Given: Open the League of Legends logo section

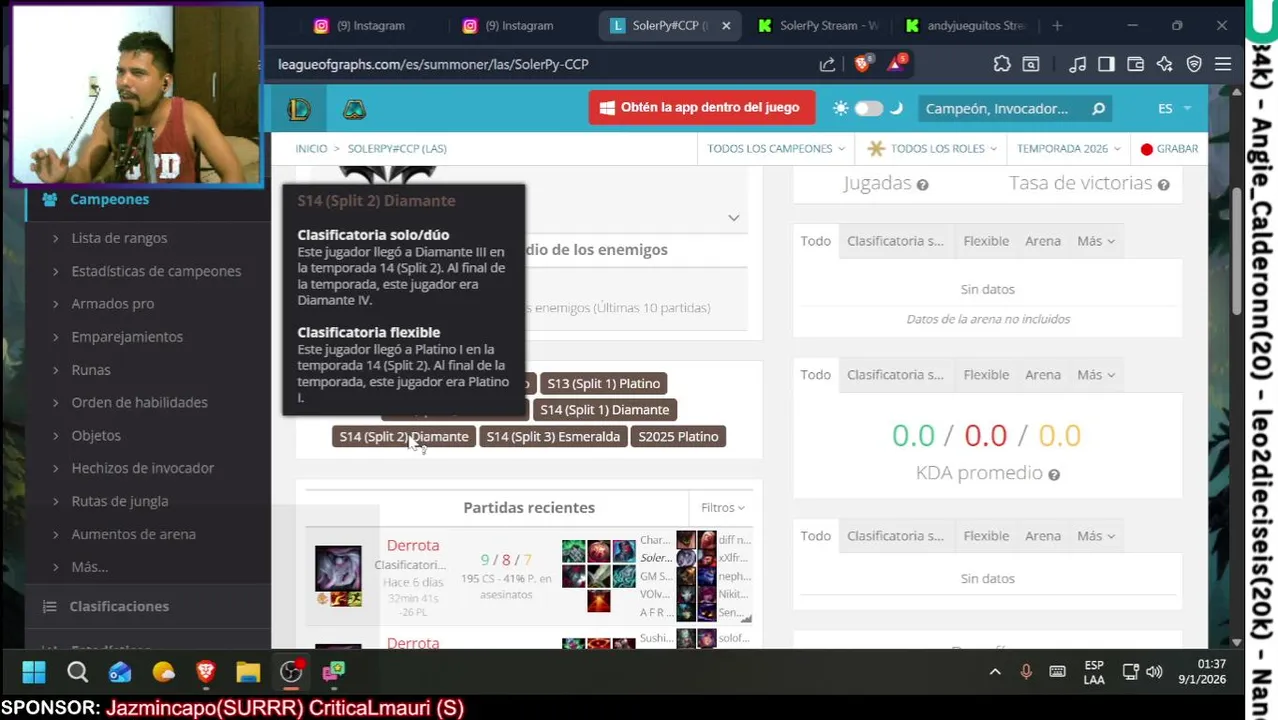Looking at the screenshot, I should tap(299, 109).
